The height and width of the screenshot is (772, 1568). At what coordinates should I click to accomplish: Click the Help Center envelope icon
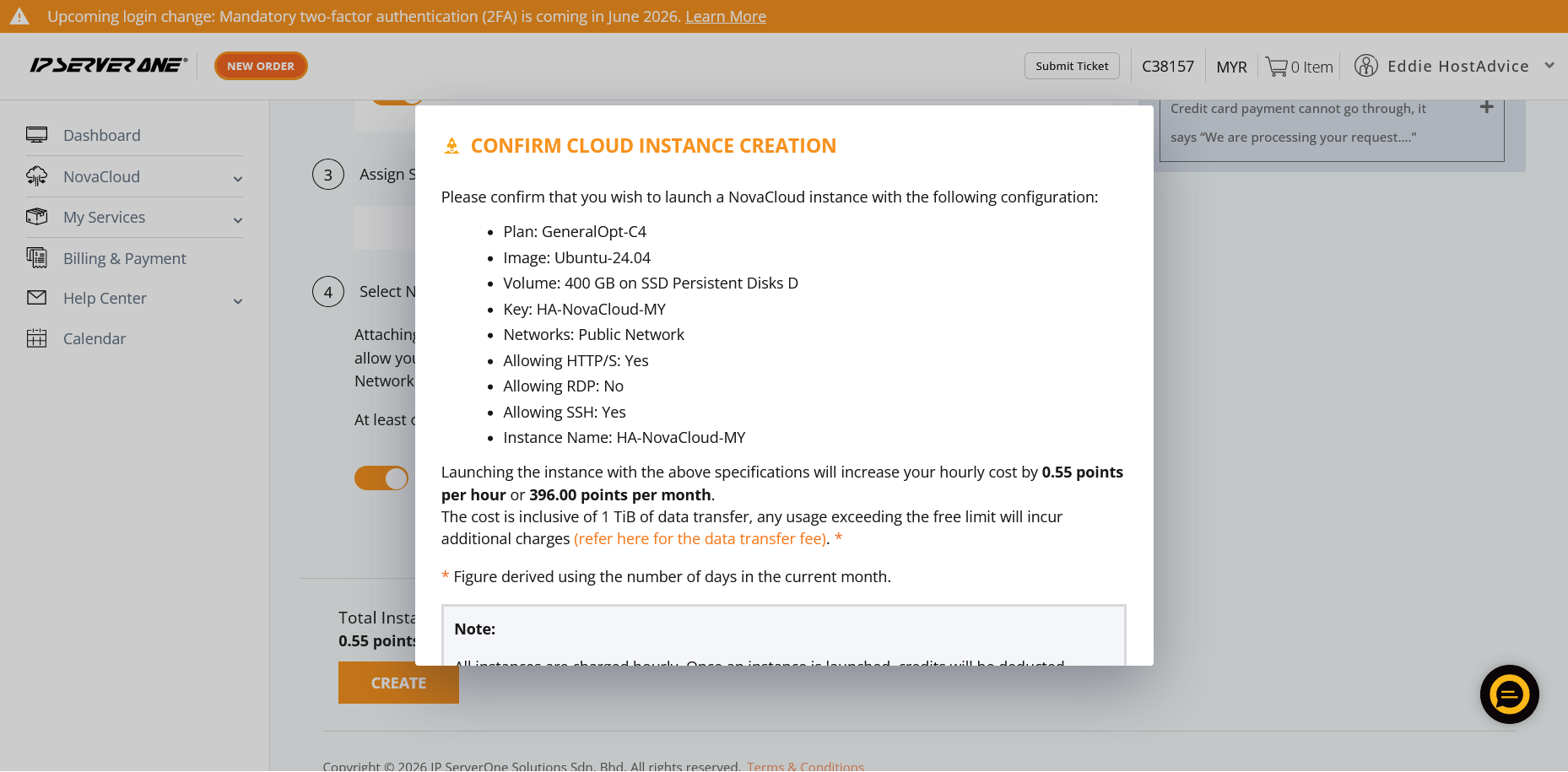(x=36, y=298)
